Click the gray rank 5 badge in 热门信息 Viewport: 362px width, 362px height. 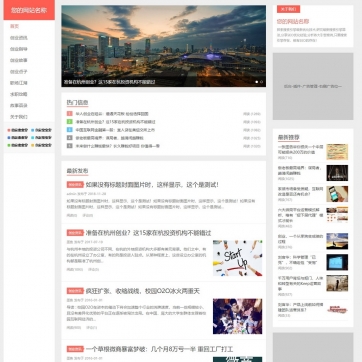[x=69, y=146]
